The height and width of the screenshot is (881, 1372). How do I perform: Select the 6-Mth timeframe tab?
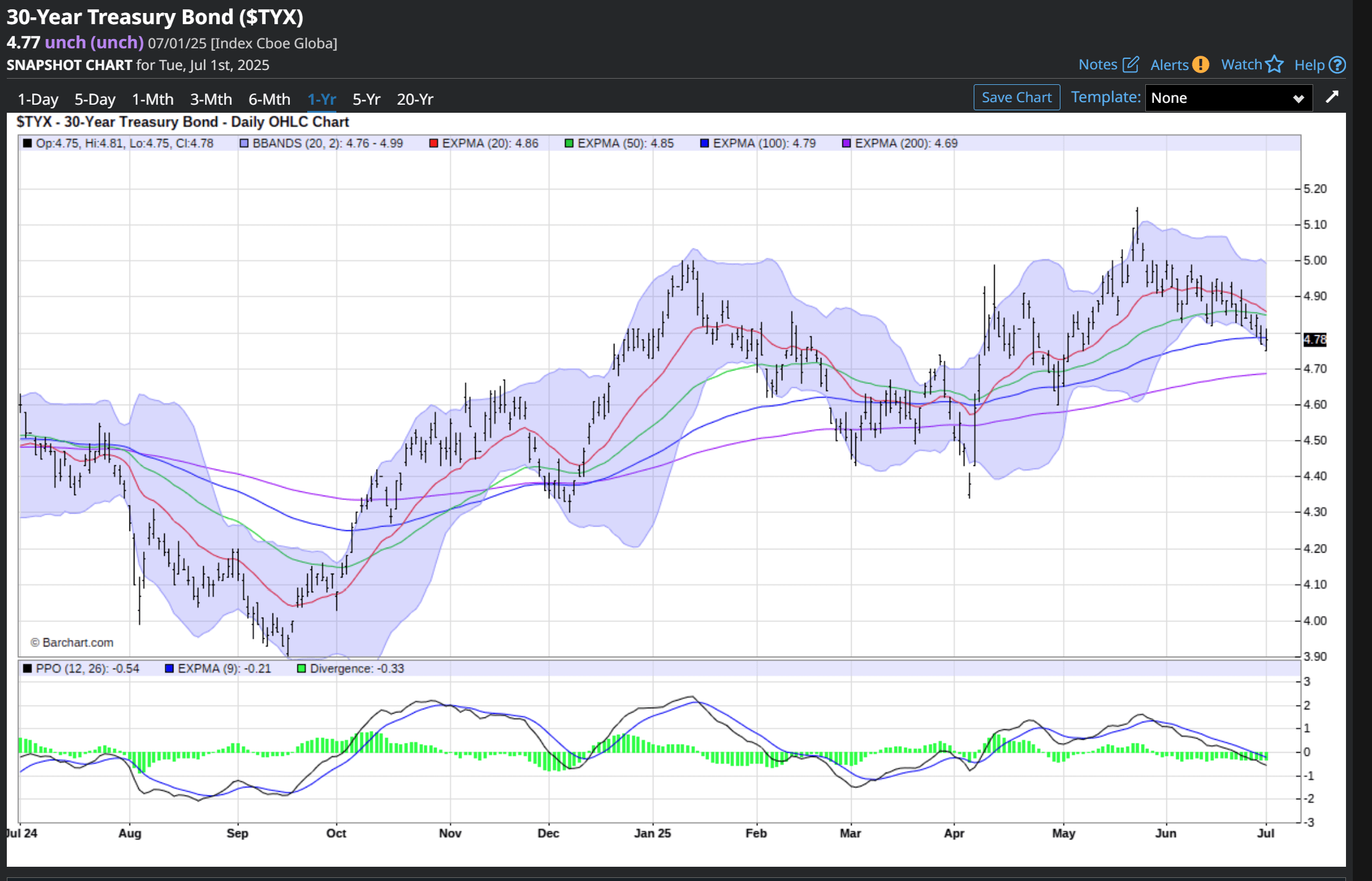[269, 99]
